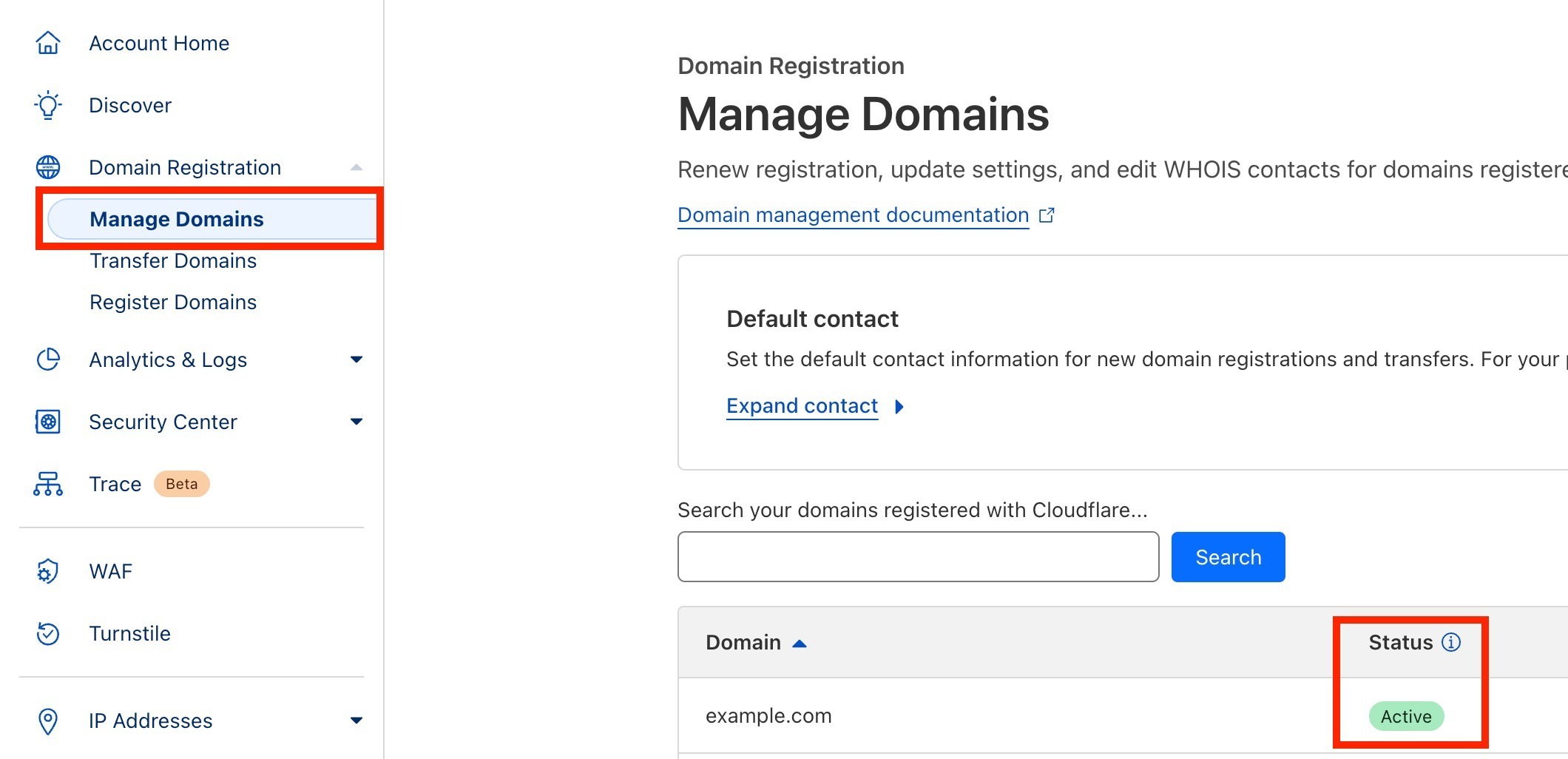Viewport: 1568px width, 759px height.
Task: Click the Discover lightbulb icon
Action: pos(48,105)
